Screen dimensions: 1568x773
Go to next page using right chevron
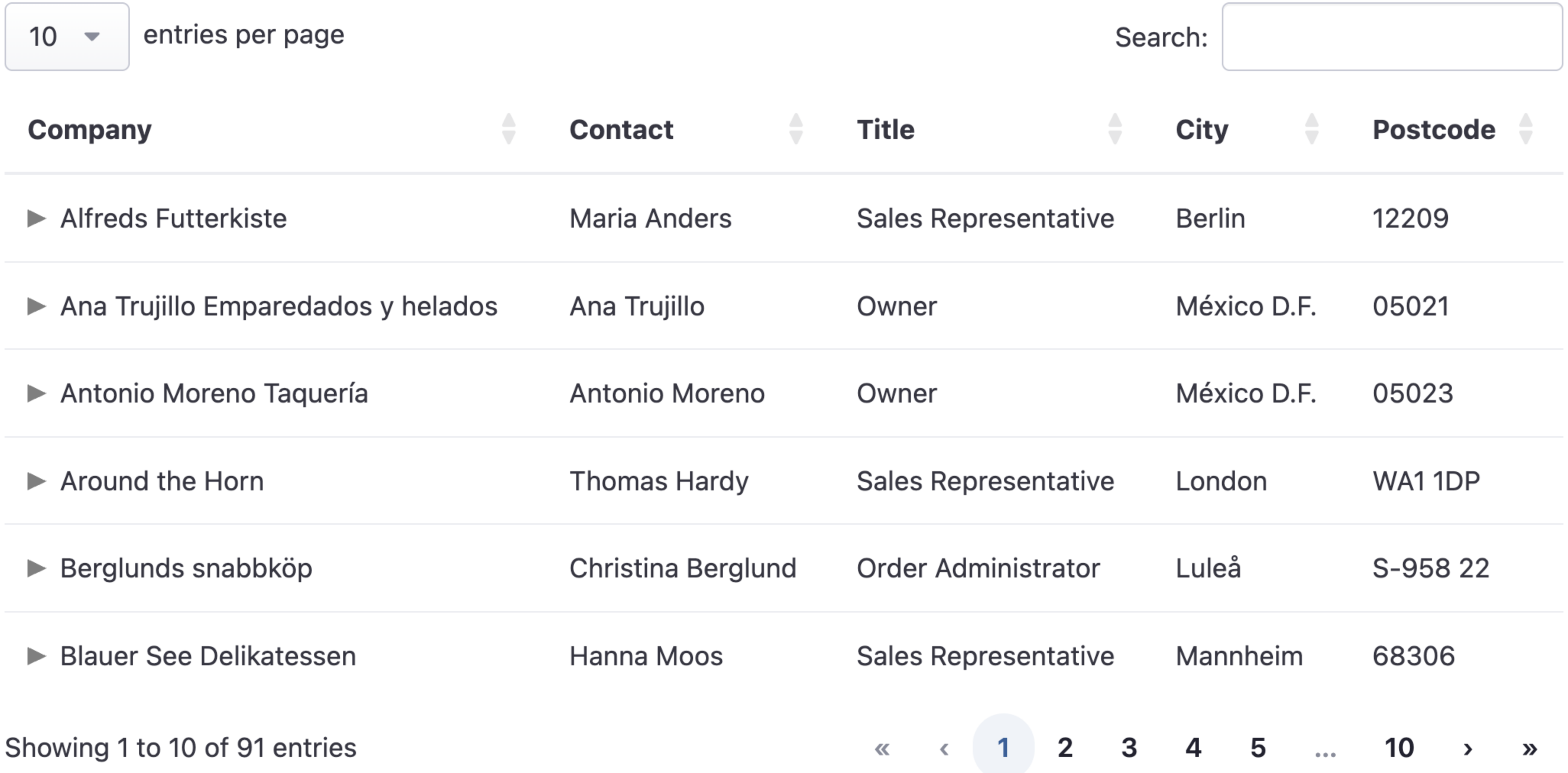(1468, 747)
